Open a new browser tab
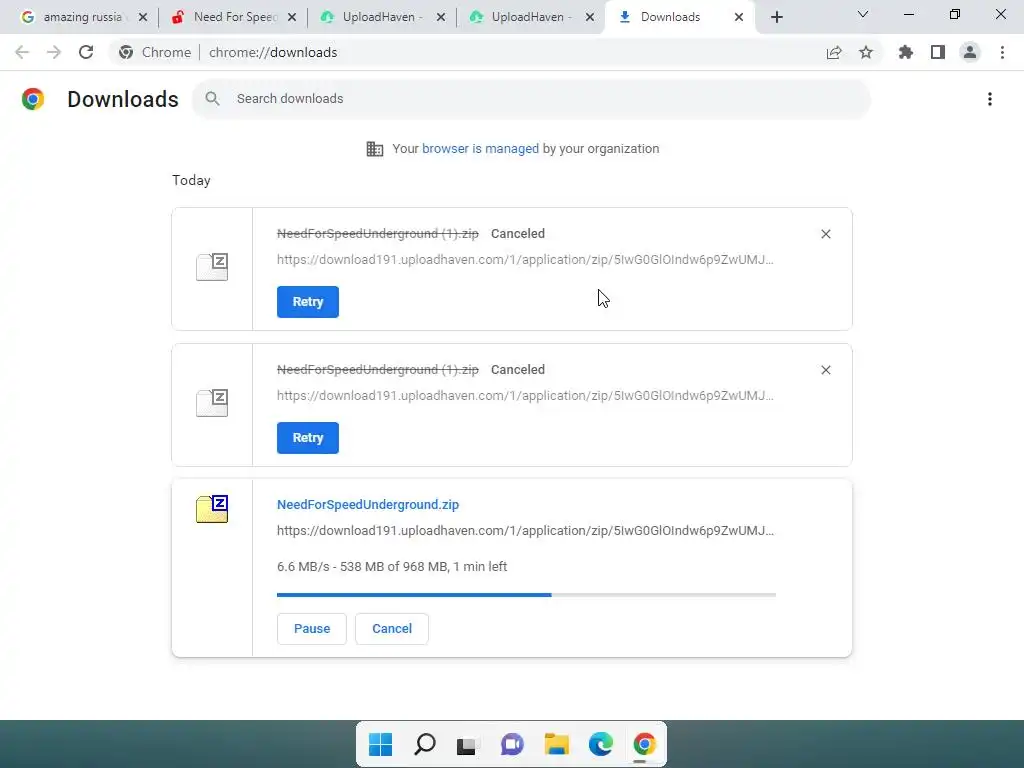The height and width of the screenshot is (768, 1024). [776, 17]
